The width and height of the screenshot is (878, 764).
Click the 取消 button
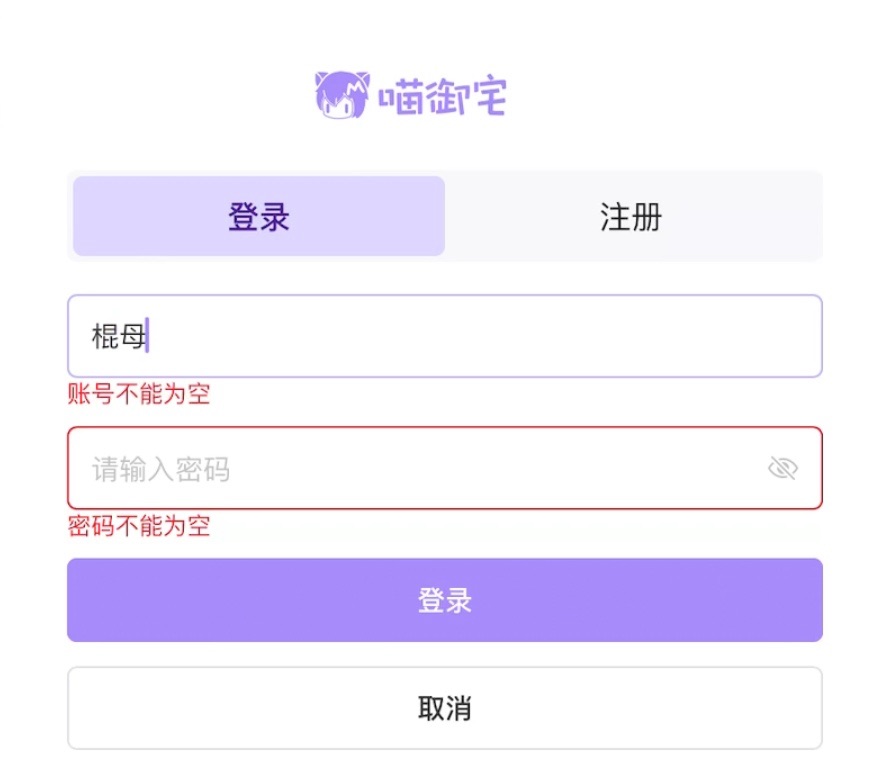(x=445, y=708)
